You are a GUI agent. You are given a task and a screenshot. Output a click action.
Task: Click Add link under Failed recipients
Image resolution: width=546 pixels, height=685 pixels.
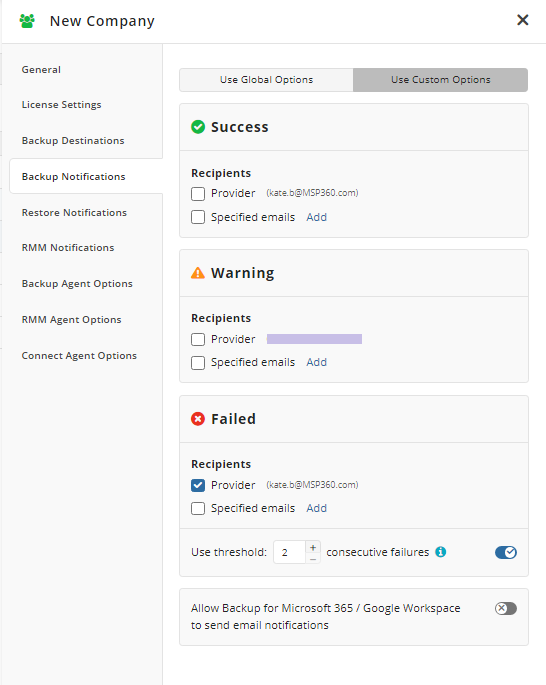(x=316, y=509)
